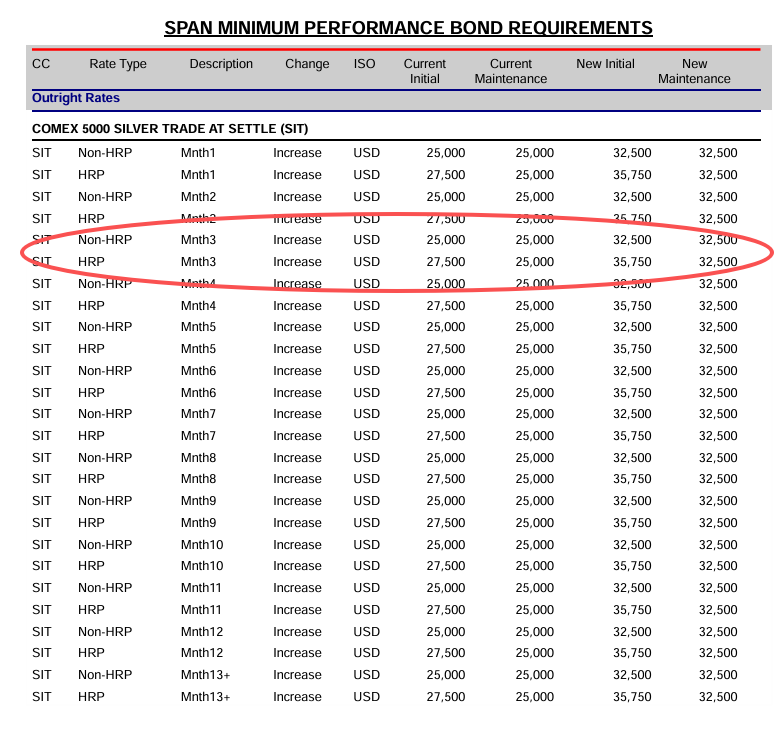Select the Current Maintenance column header

tap(511, 71)
